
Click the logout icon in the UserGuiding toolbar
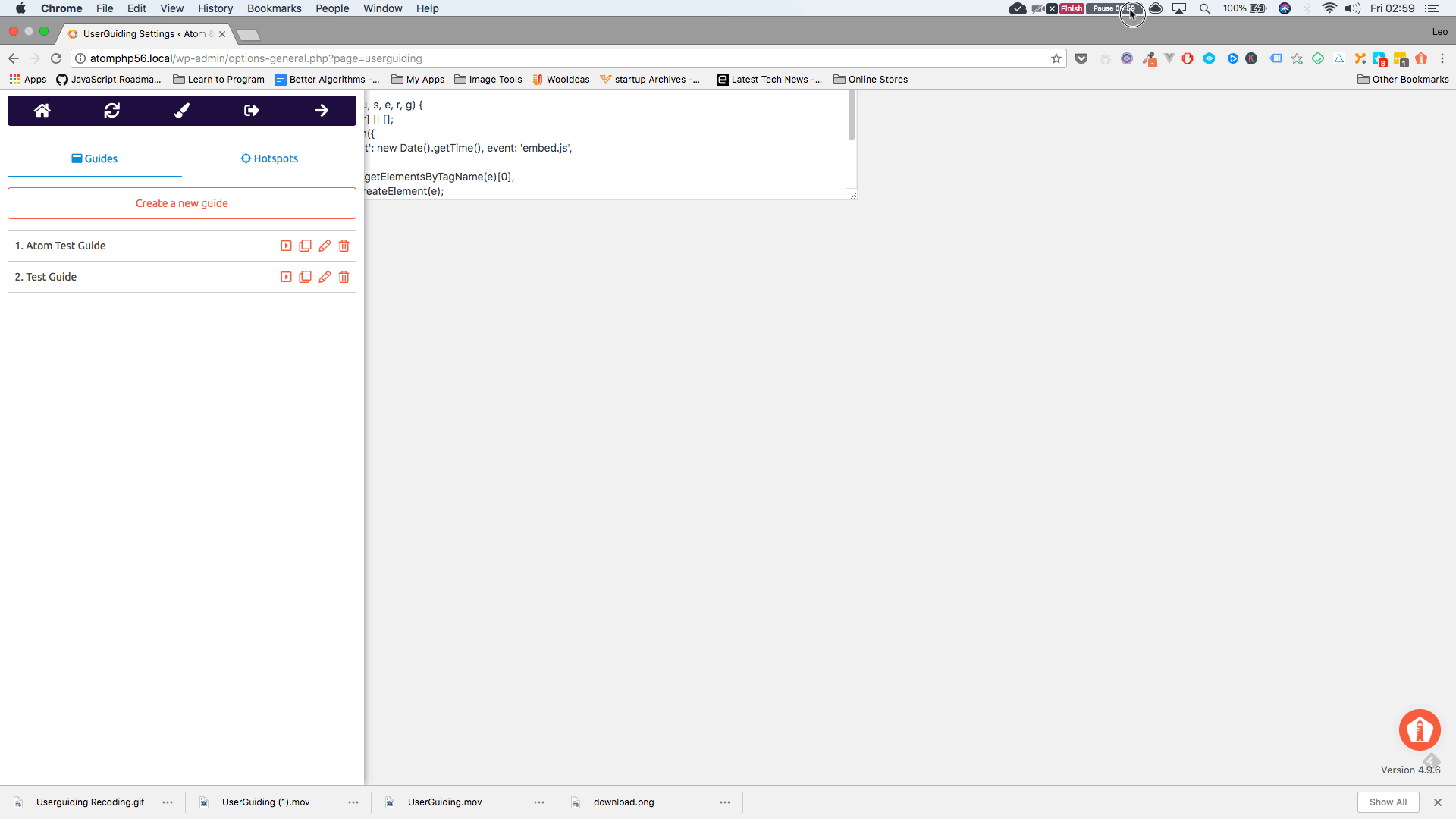pyautogui.click(x=251, y=110)
